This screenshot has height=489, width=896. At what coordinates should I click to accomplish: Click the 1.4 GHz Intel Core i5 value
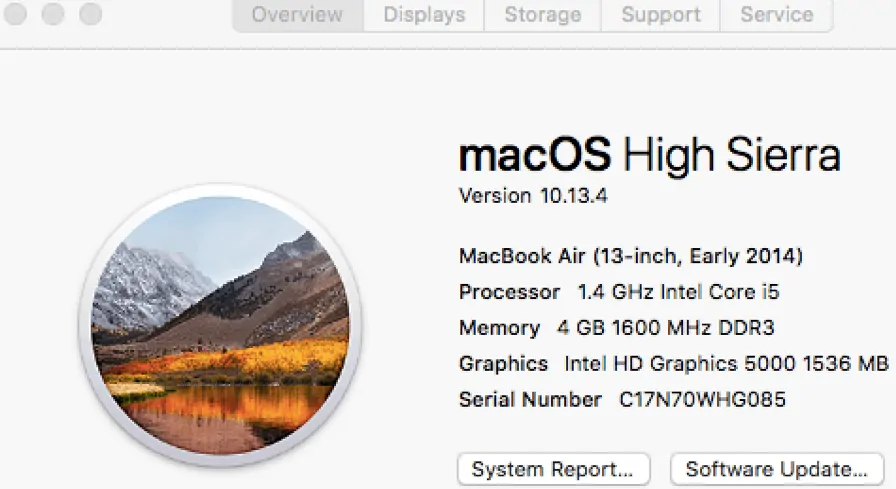click(678, 292)
